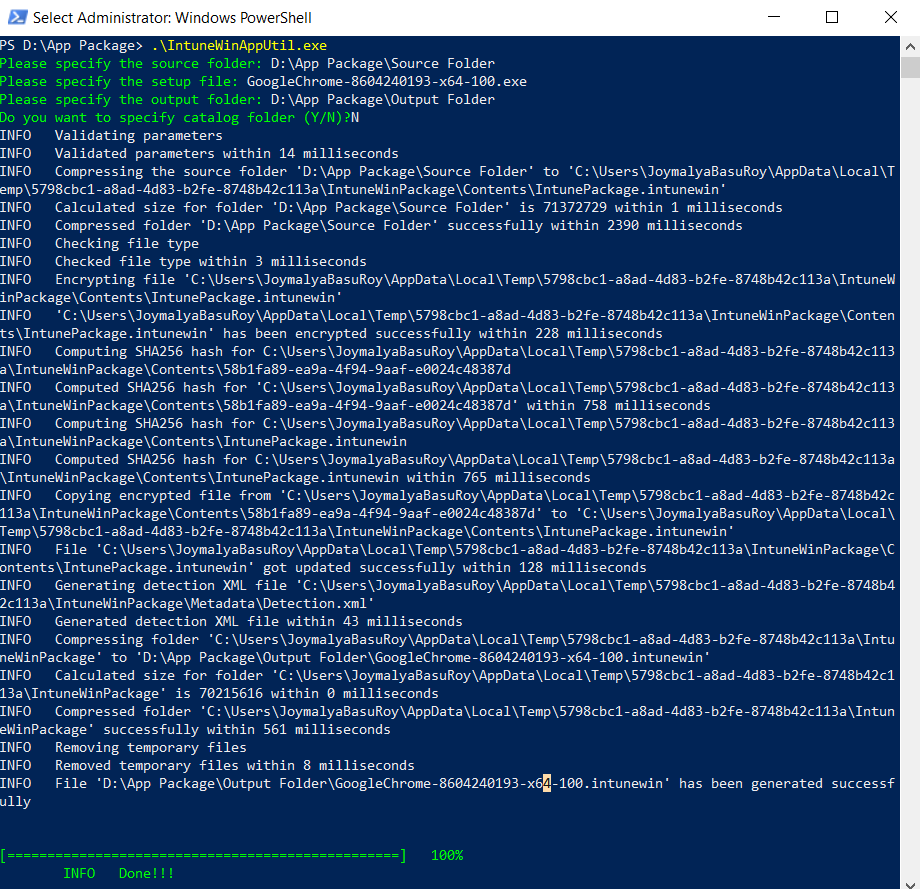920x889 pixels.
Task: Click the '100%' progress value
Action: (447, 856)
